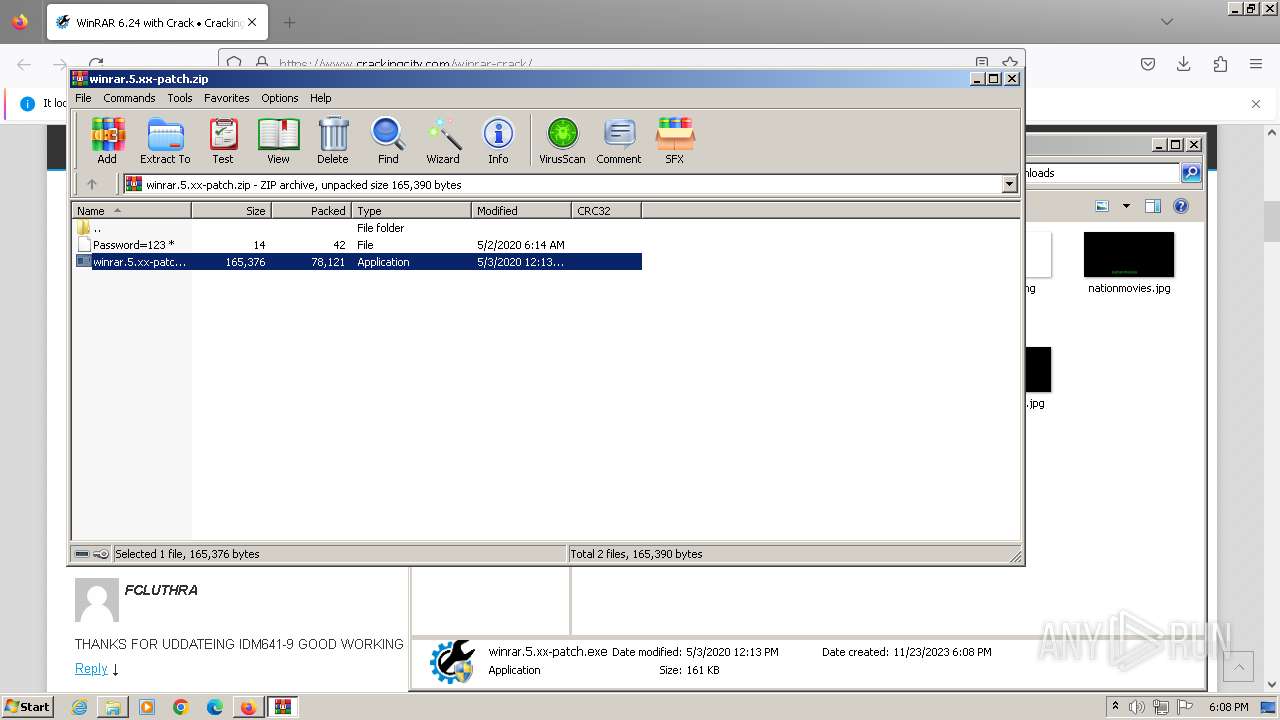Image resolution: width=1280 pixels, height=720 pixels.
Task: Go up one folder level in WinRAR
Action: [x=92, y=184]
